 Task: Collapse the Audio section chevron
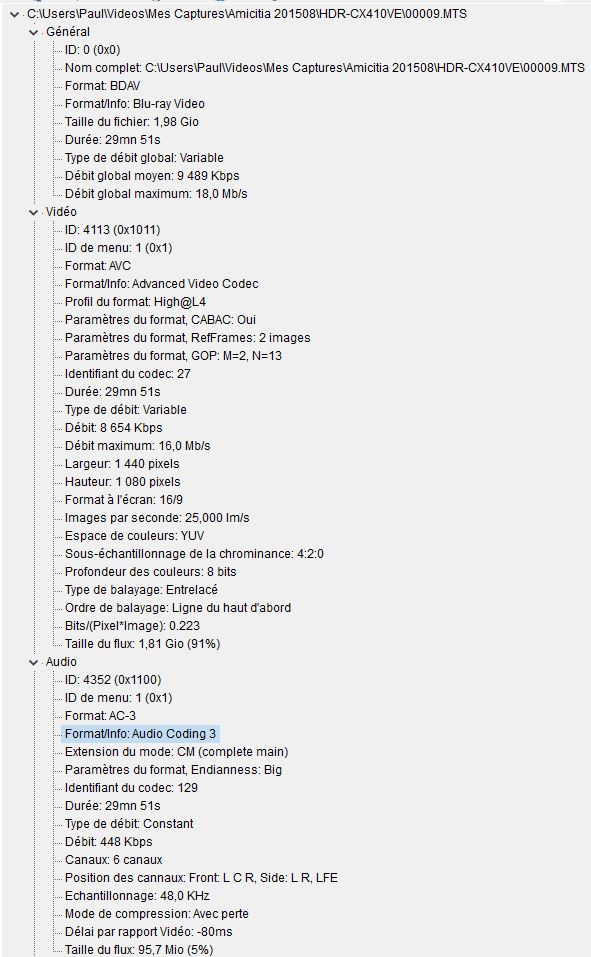[x=34, y=662]
